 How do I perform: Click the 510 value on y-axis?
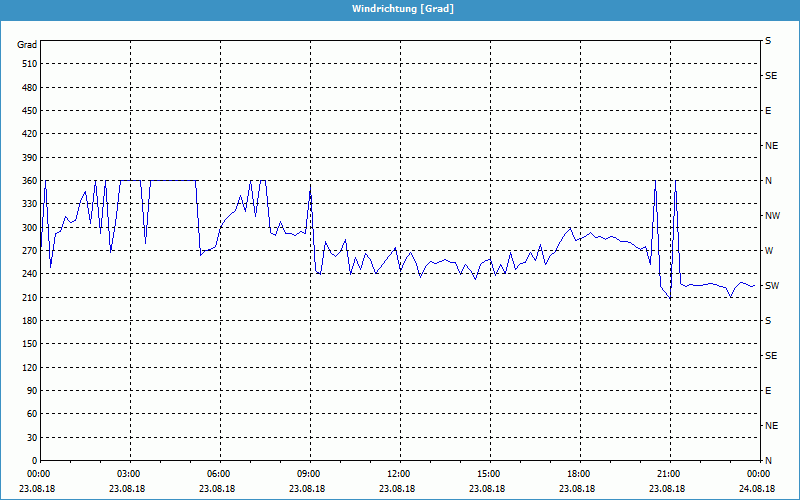coord(28,64)
